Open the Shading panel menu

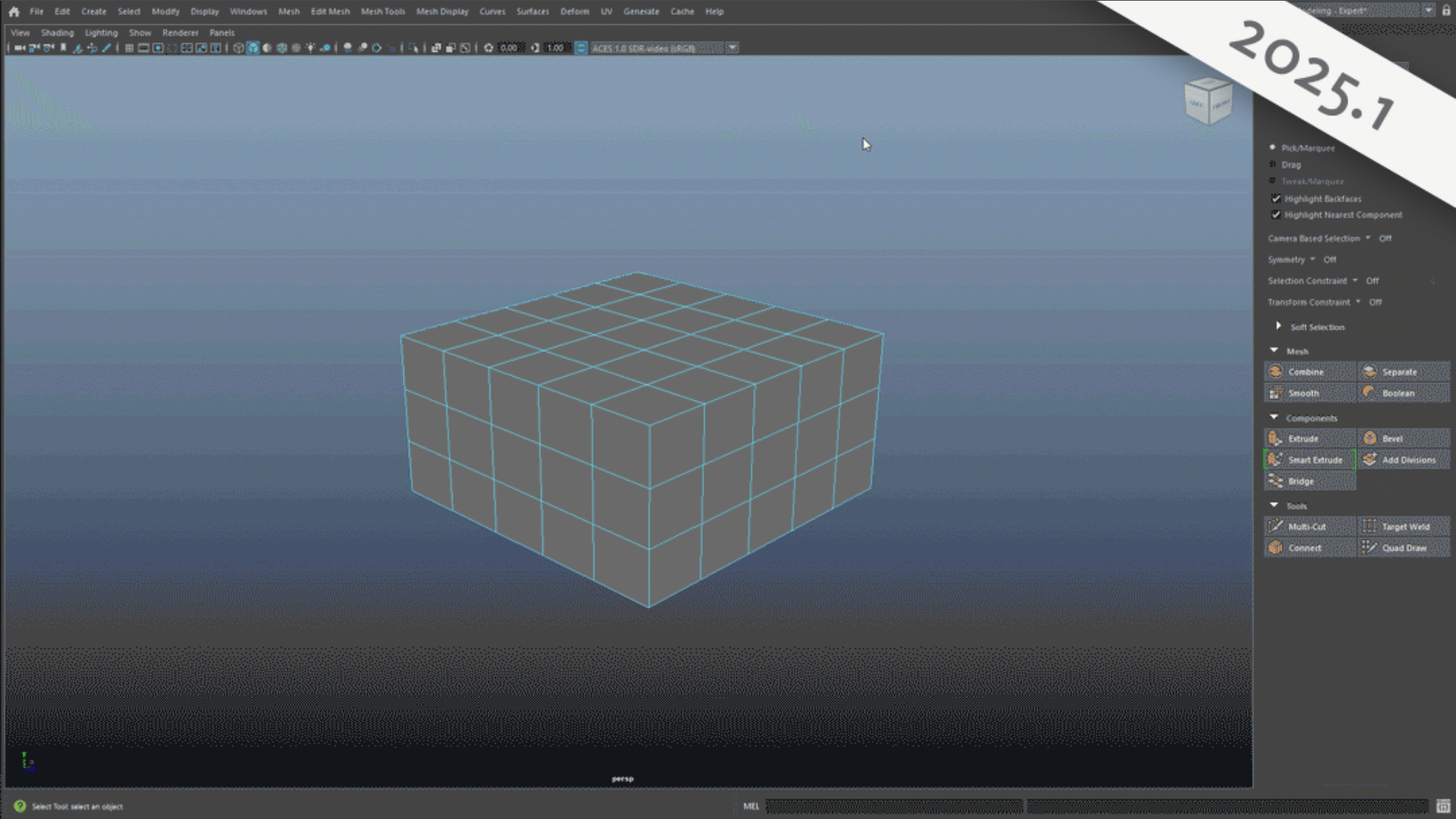point(57,33)
